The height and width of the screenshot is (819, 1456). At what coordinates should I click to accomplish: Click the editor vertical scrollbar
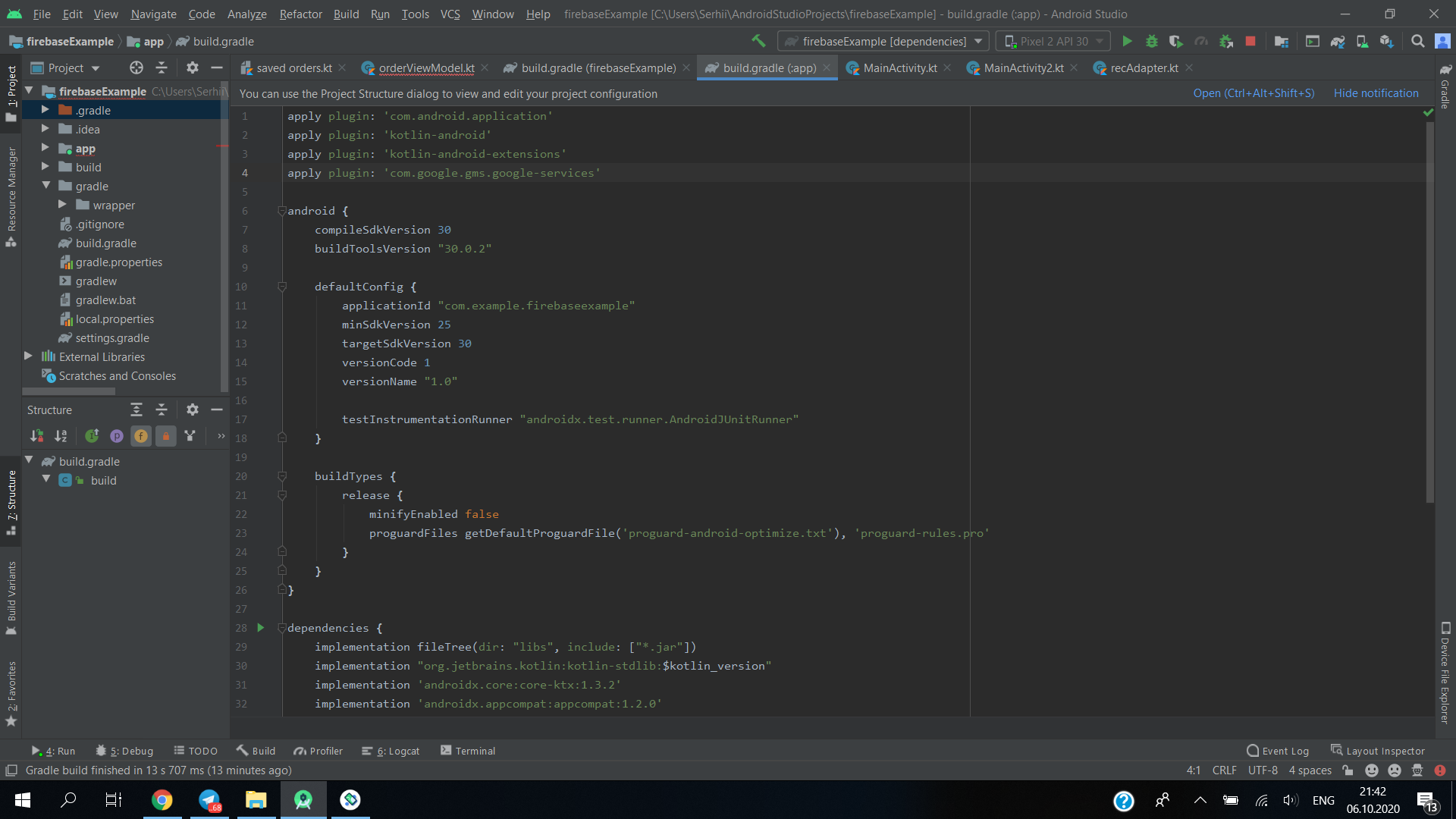(1429, 311)
